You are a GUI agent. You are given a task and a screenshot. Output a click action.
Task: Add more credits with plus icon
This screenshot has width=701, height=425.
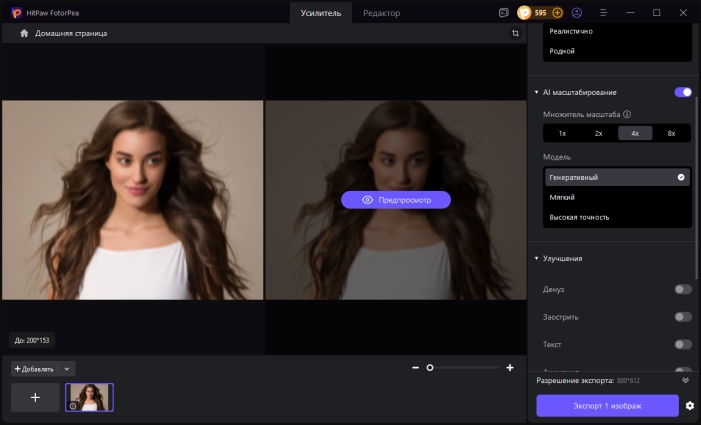coord(557,13)
